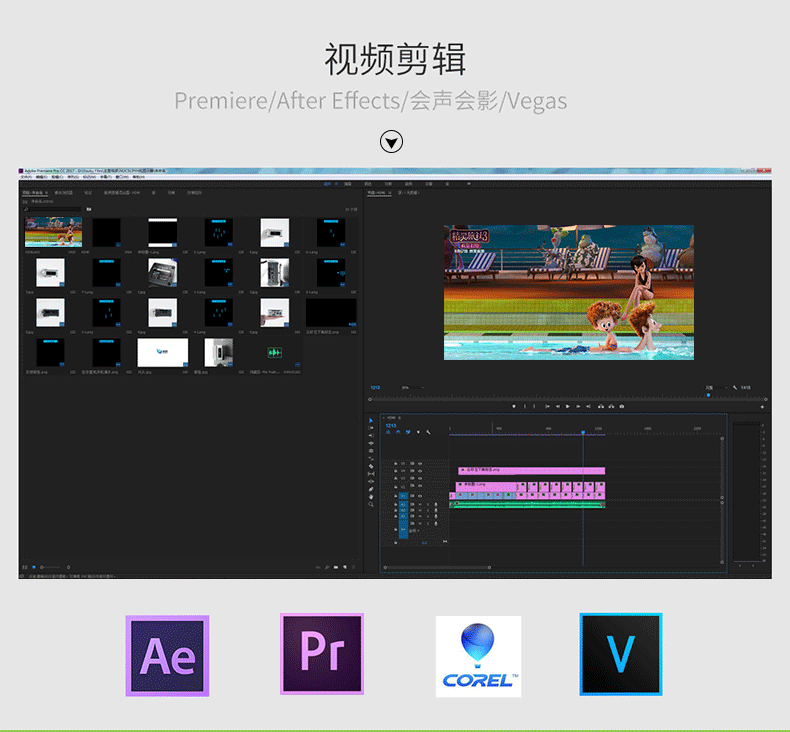Switch to the 颜色 workspace
Viewport: 790px width, 732px height.
coord(368,184)
